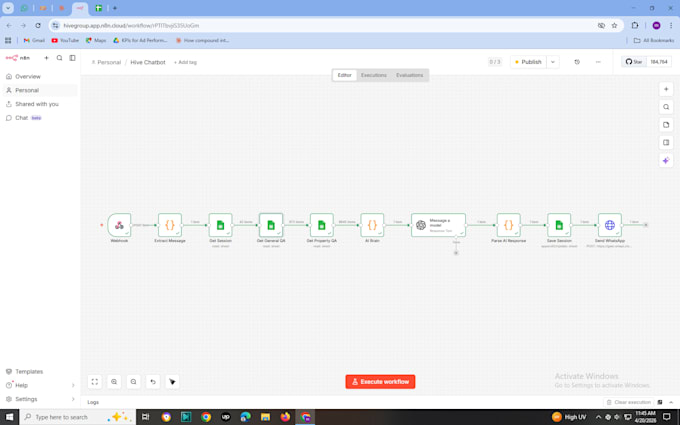680x425 pixels.
Task: Select the Get Property QA node
Action: click(x=321, y=225)
